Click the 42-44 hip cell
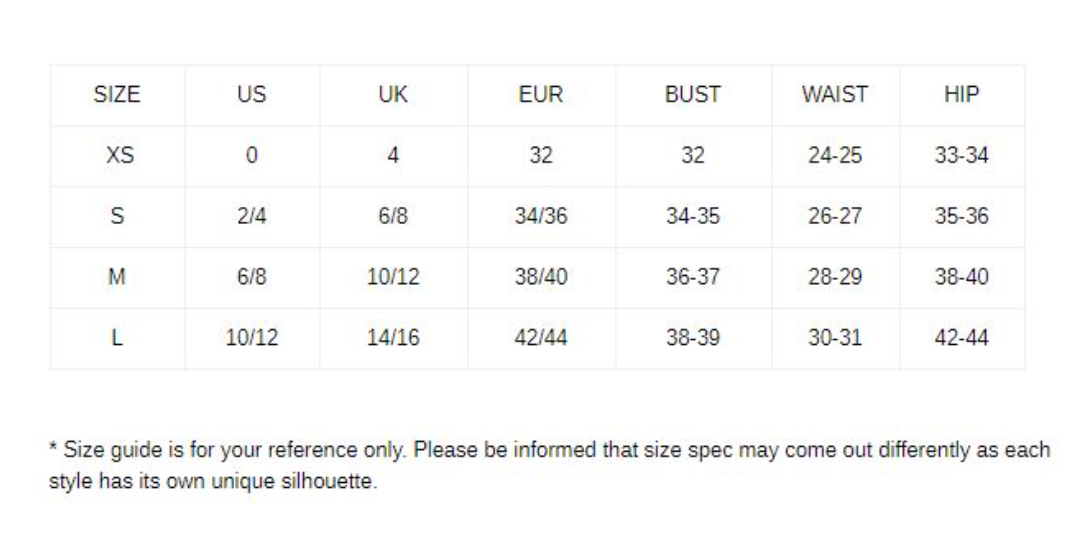The width and height of the screenshot is (1082, 541). 962,337
